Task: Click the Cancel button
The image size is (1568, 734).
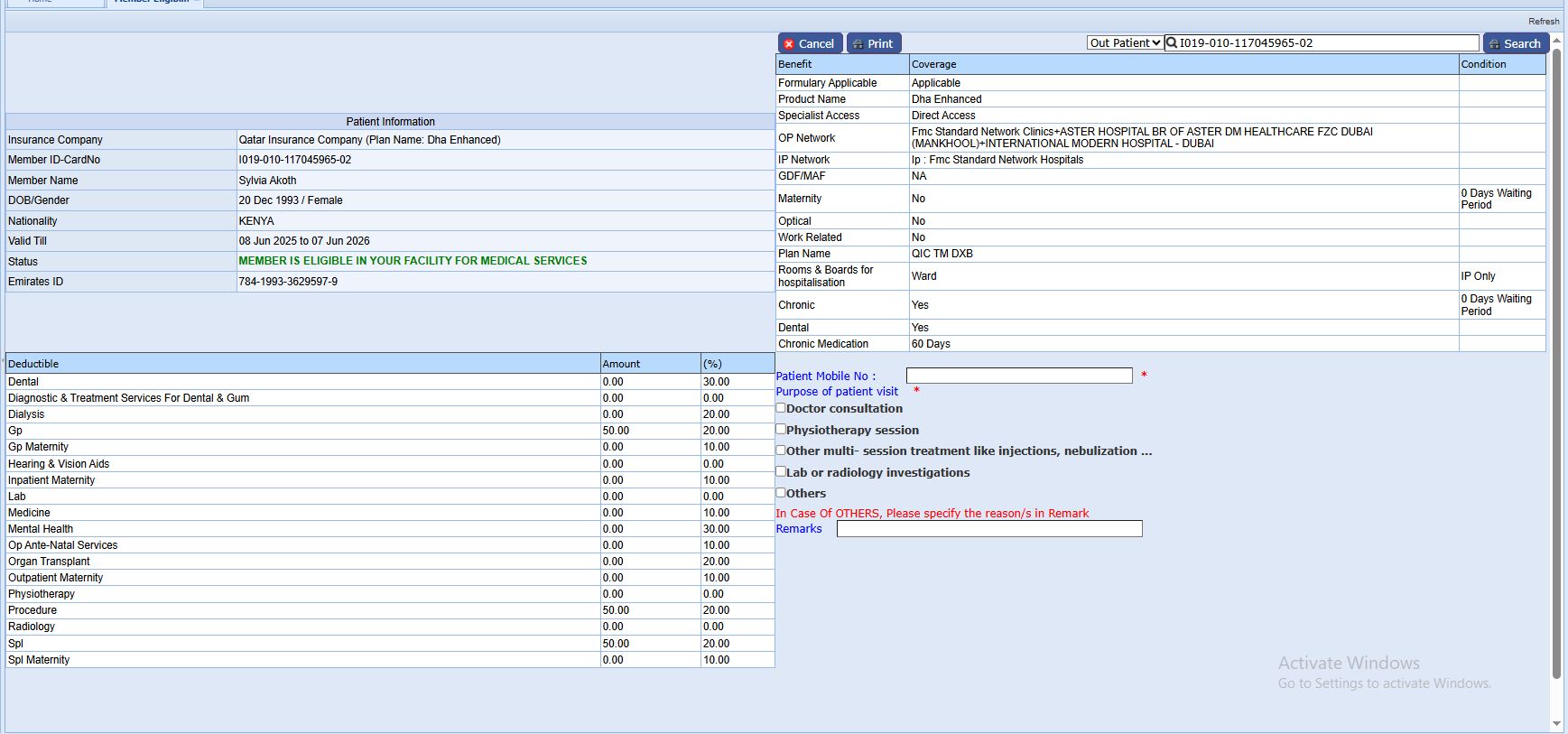Action: coord(810,43)
